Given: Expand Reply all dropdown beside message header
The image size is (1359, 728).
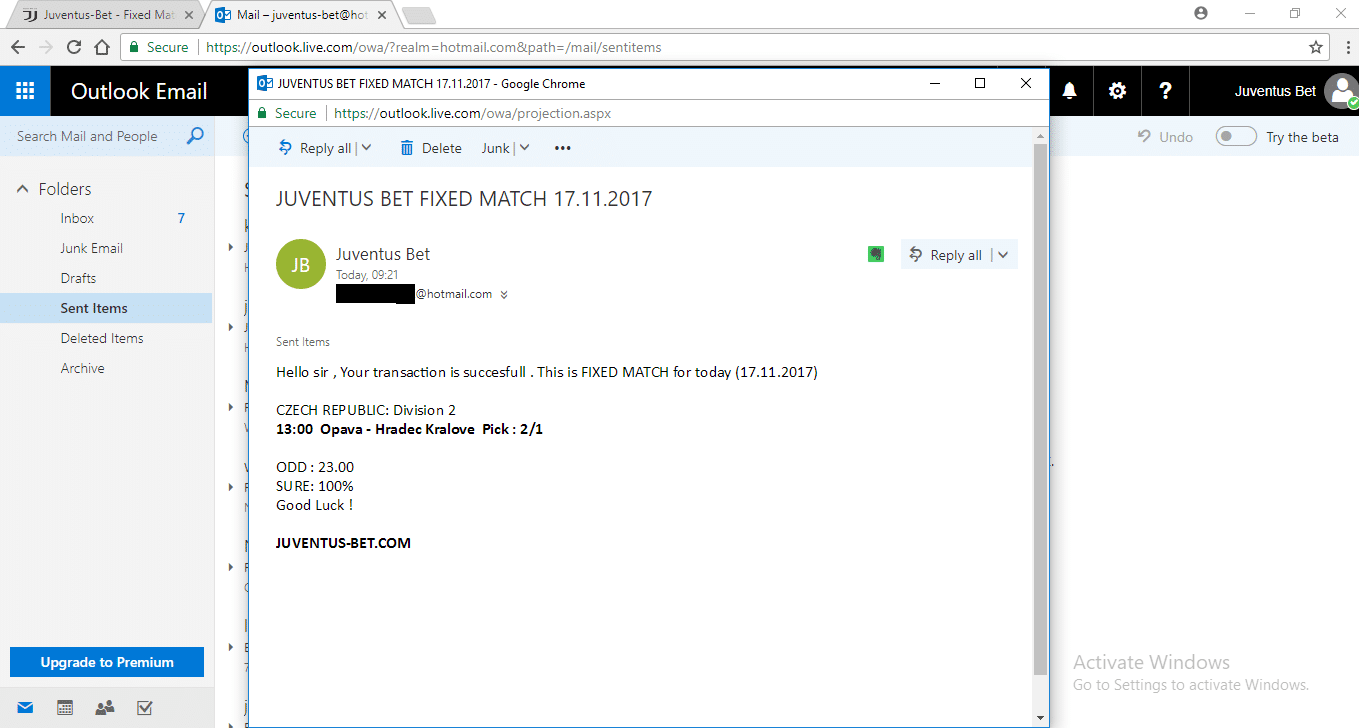Looking at the screenshot, I should coord(1004,255).
